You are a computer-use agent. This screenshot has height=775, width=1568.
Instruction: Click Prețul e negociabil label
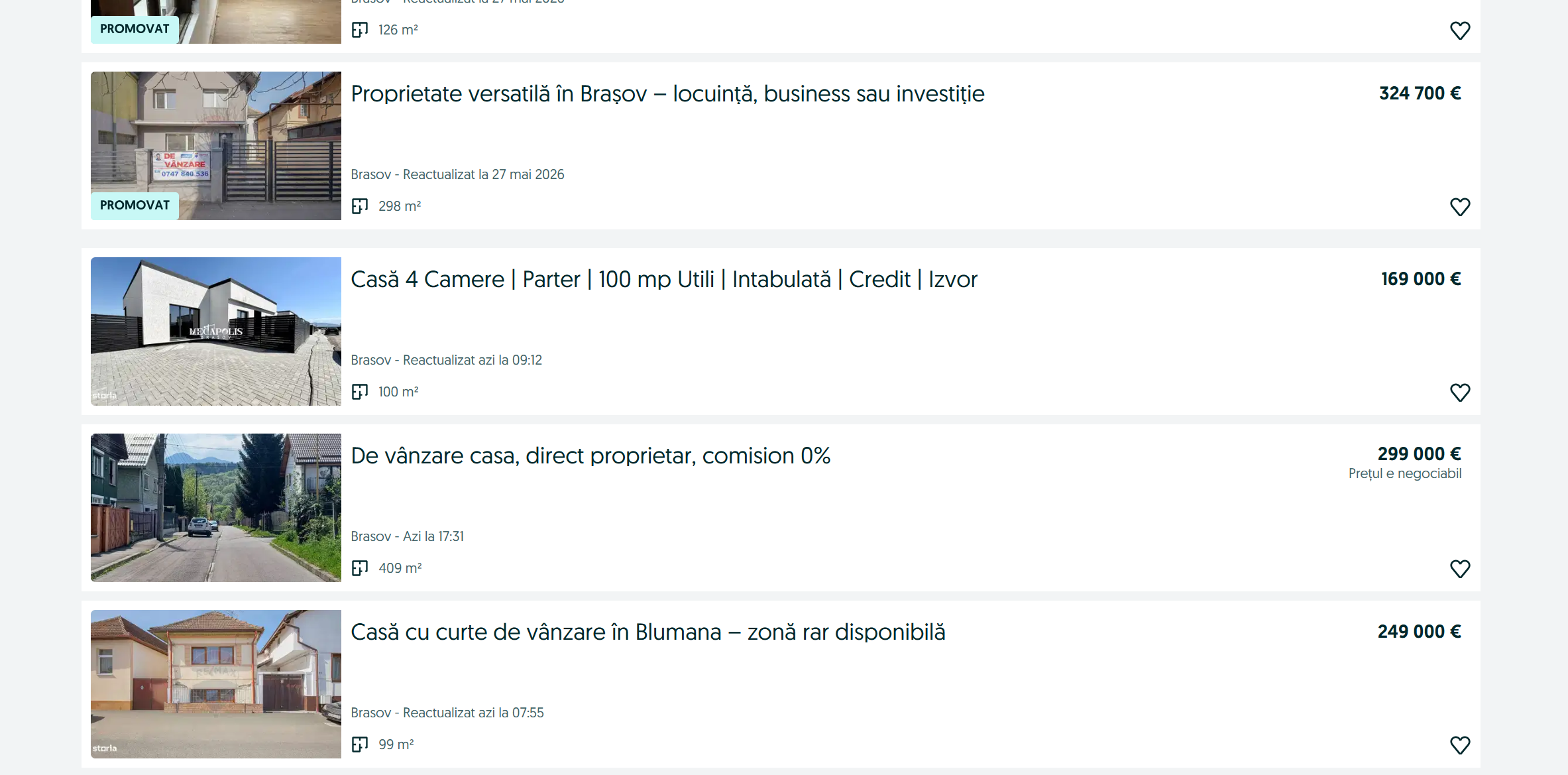click(1405, 473)
